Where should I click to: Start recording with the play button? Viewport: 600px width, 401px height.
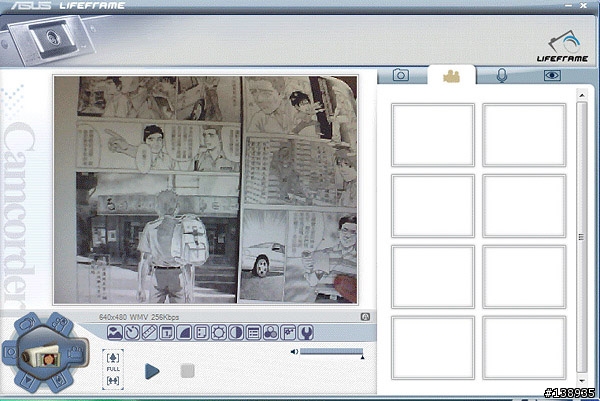pos(152,371)
